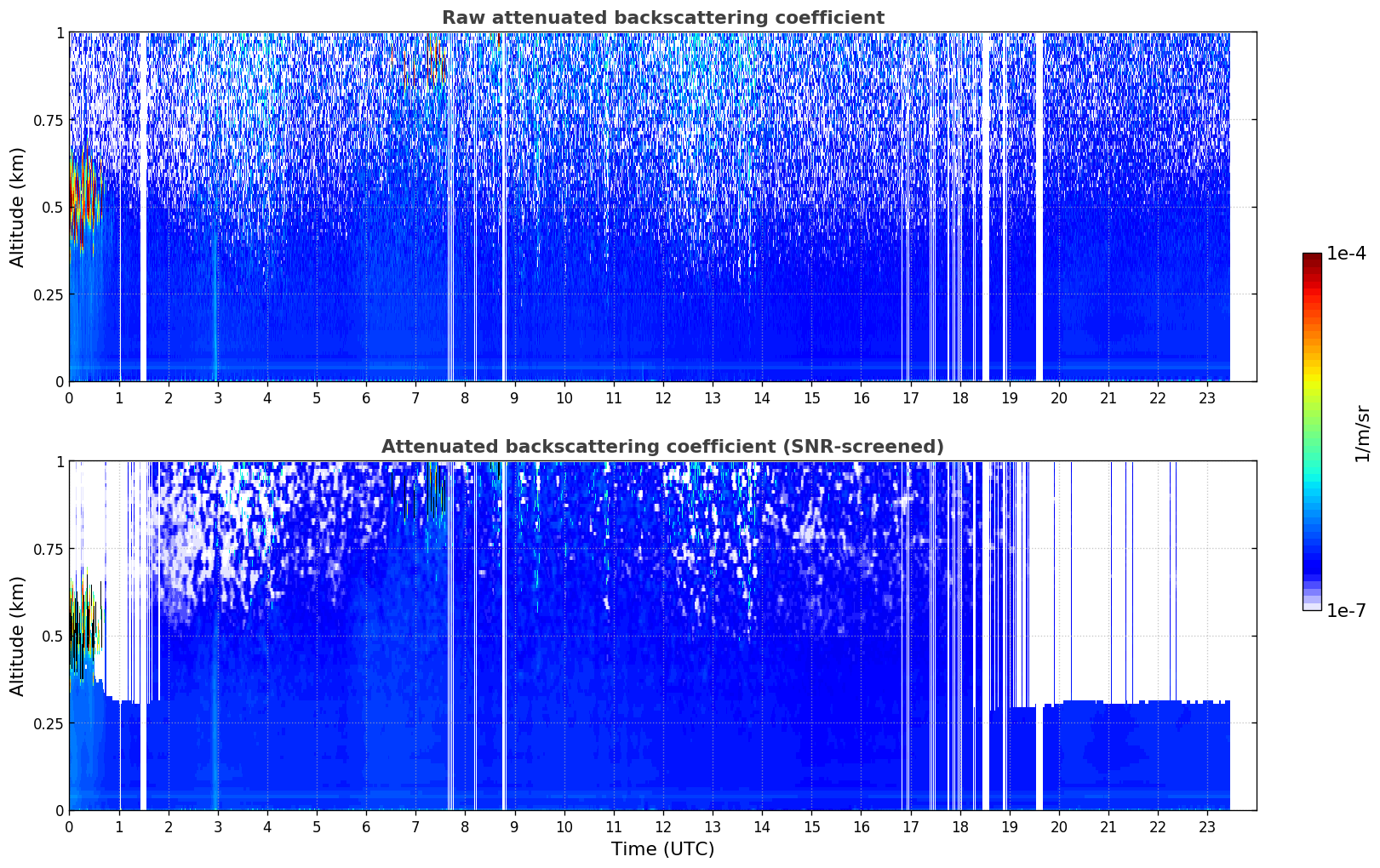The image size is (1380, 868).
Task: Click the '7' time tick on bottom plot
Action: [415, 826]
